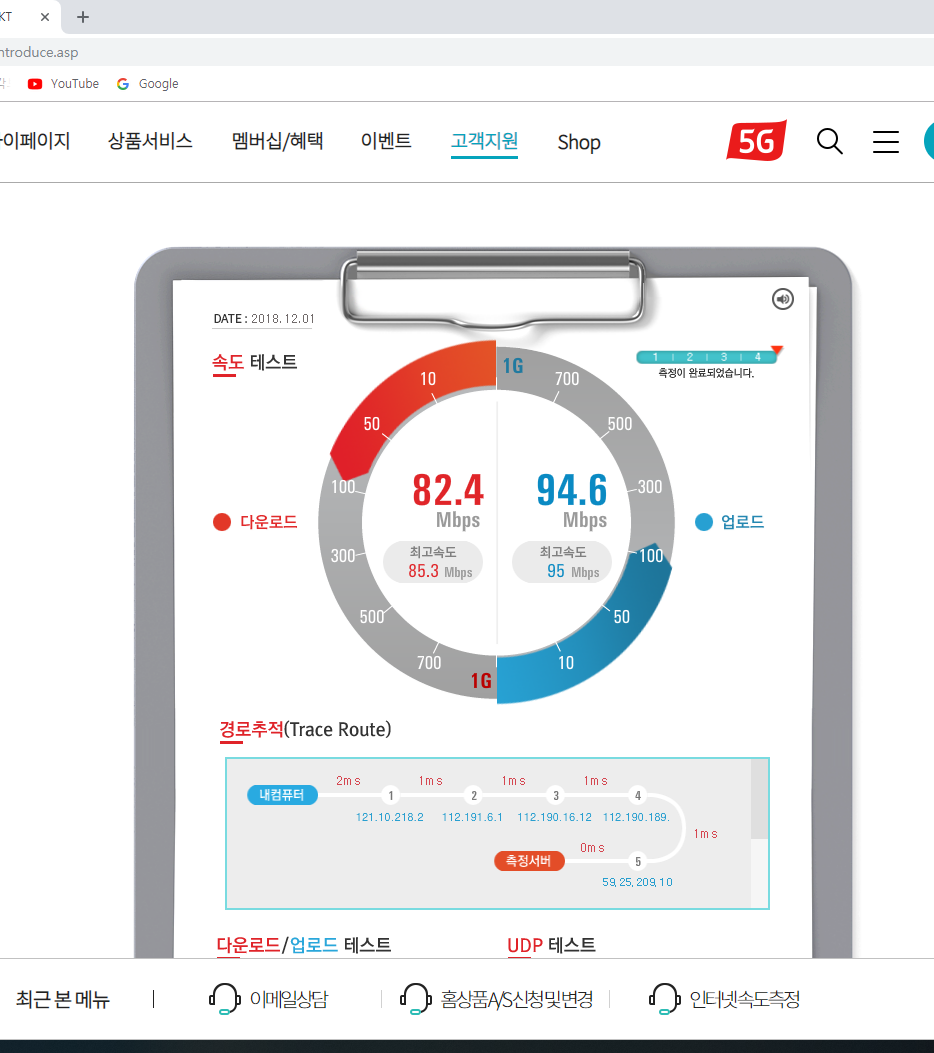Open the 이벤트 menu

(x=386, y=142)
